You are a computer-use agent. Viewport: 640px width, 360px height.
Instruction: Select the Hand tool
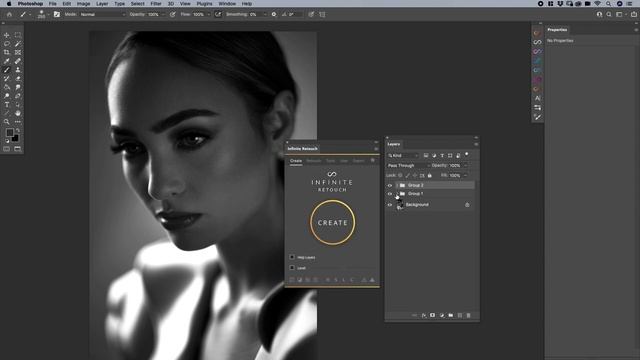(x=18, y=113)
